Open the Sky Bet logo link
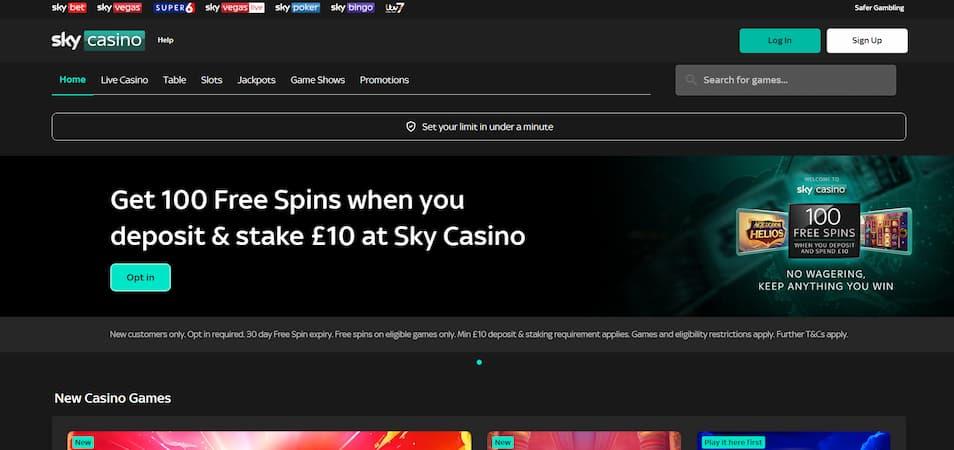This screenshot has height=450, width=954. click(x=69, y=8)
